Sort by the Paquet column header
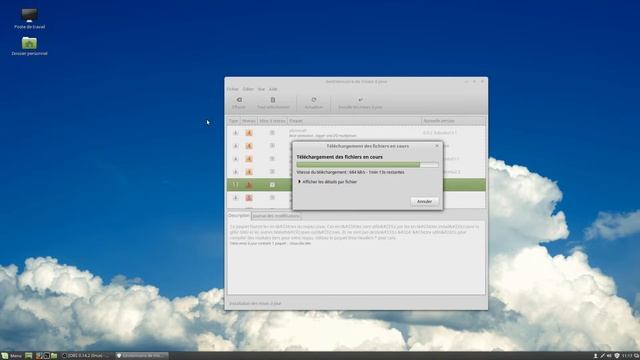The image size is (640, 360). 354,121
